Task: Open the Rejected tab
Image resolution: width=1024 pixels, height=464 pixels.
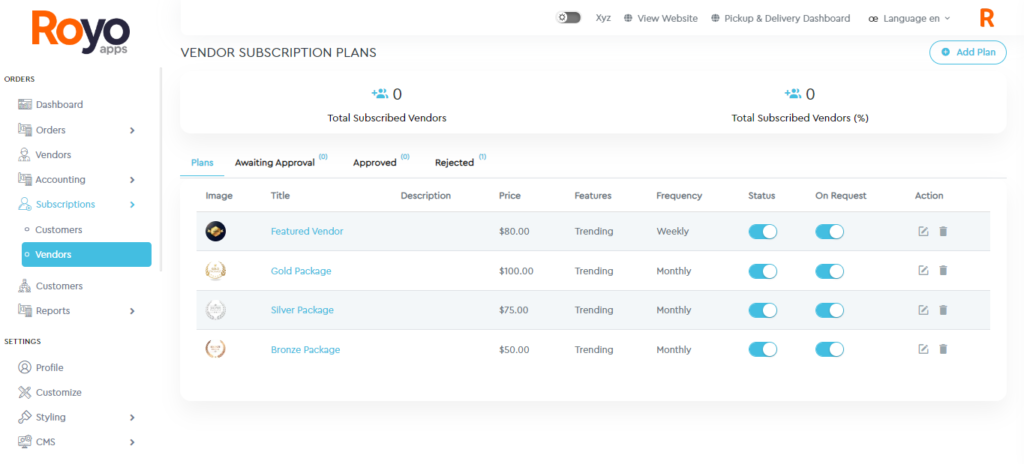Action: tap(454, 162)
